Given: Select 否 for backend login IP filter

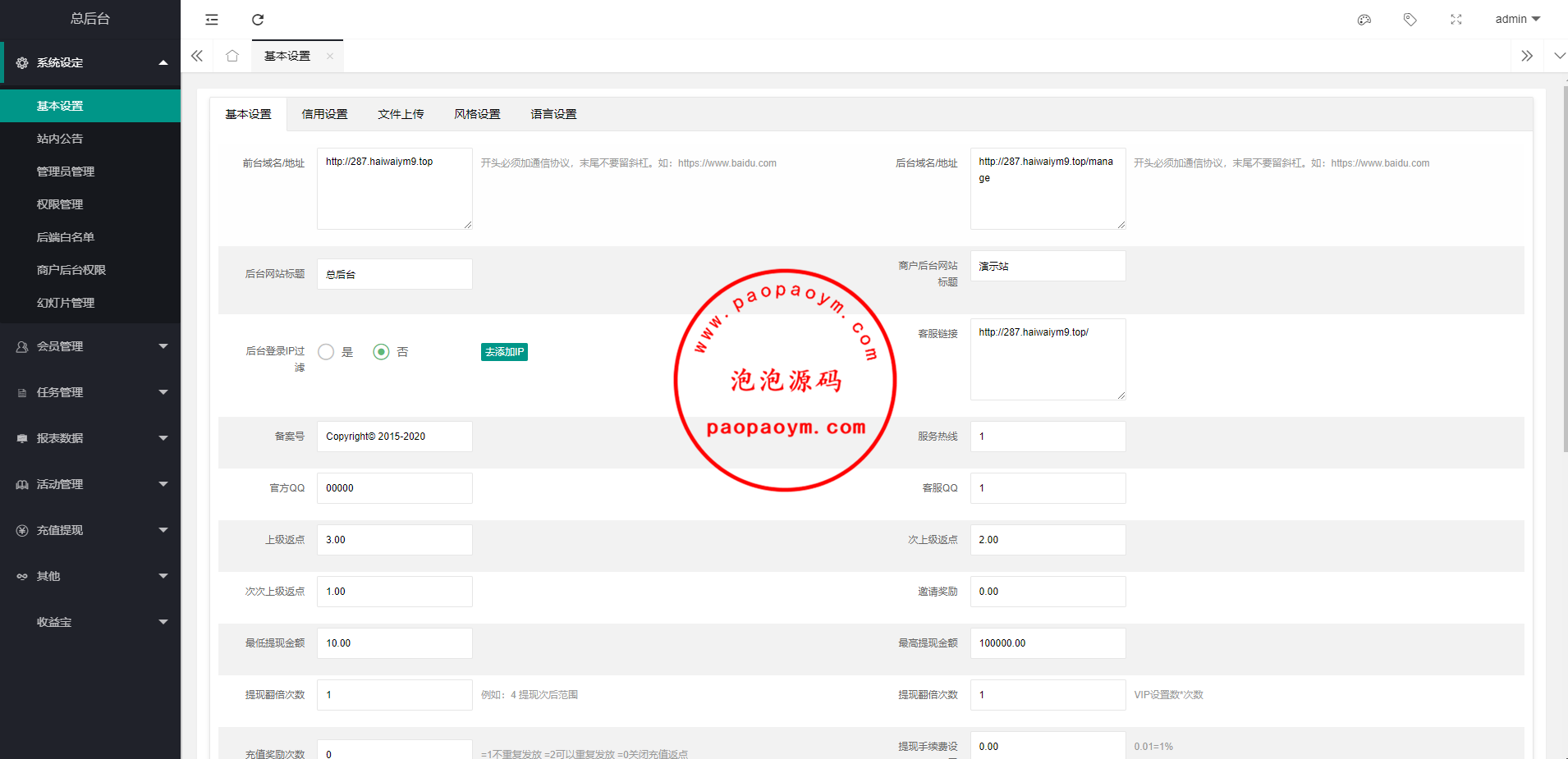Looking at the screenshot, I should pyautogui.click(x=381, y=352).
